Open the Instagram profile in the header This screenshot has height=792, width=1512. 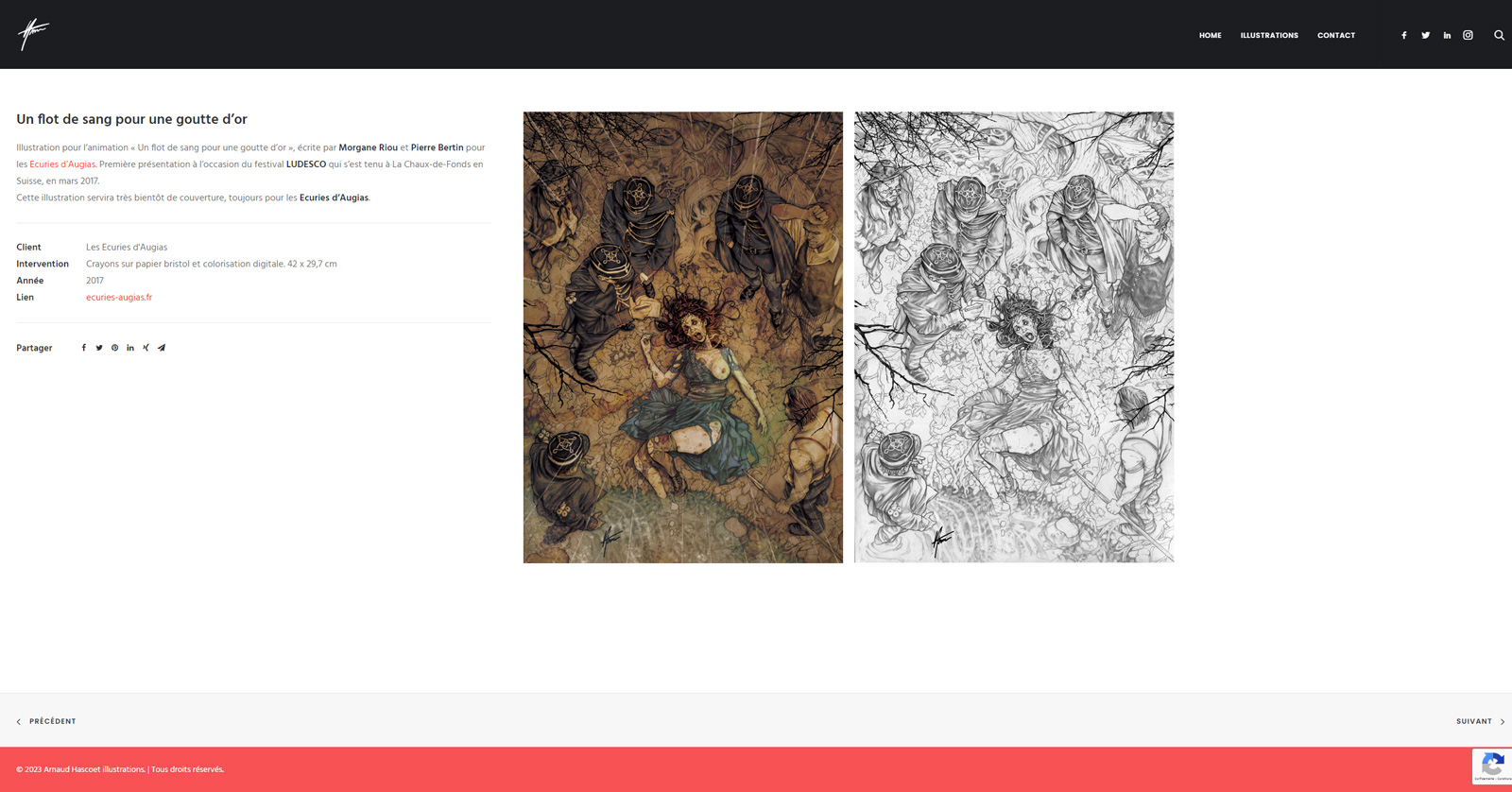[x=1468, y=36]
